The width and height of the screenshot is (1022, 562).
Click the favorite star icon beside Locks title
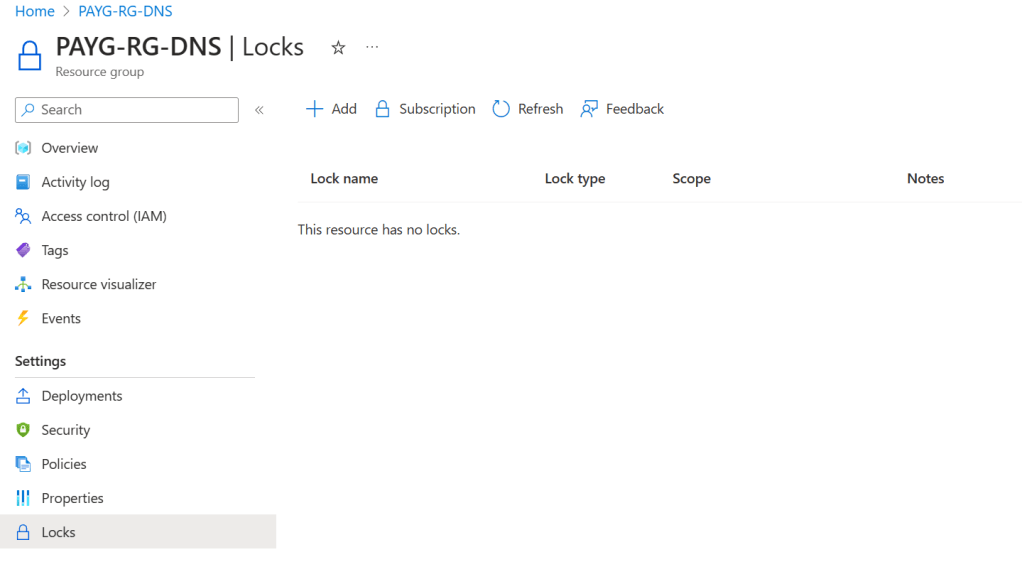(x=338, y=48)
